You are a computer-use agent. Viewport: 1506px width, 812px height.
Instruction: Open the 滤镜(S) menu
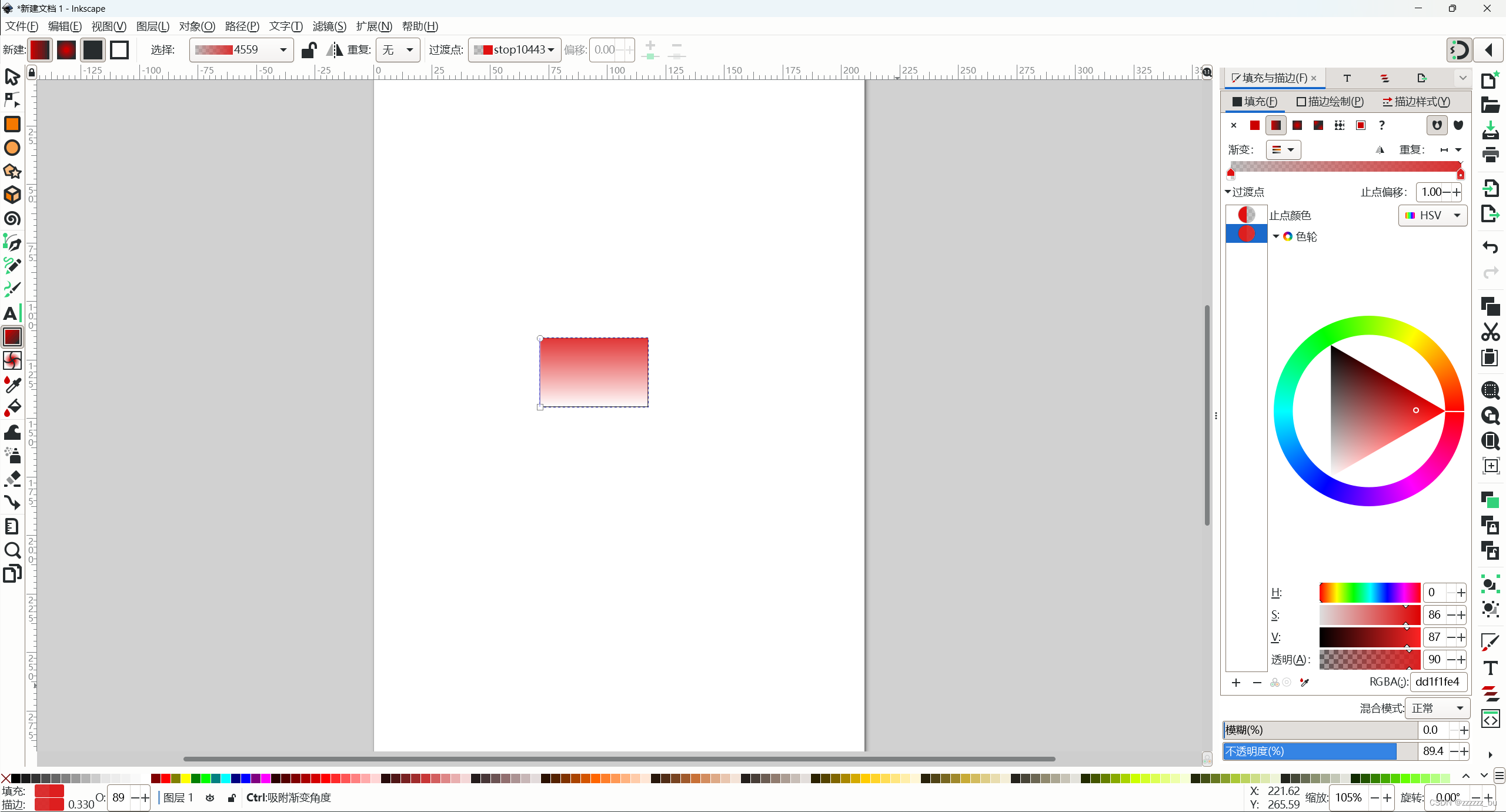pyautogui.click(x=329, y=26)
